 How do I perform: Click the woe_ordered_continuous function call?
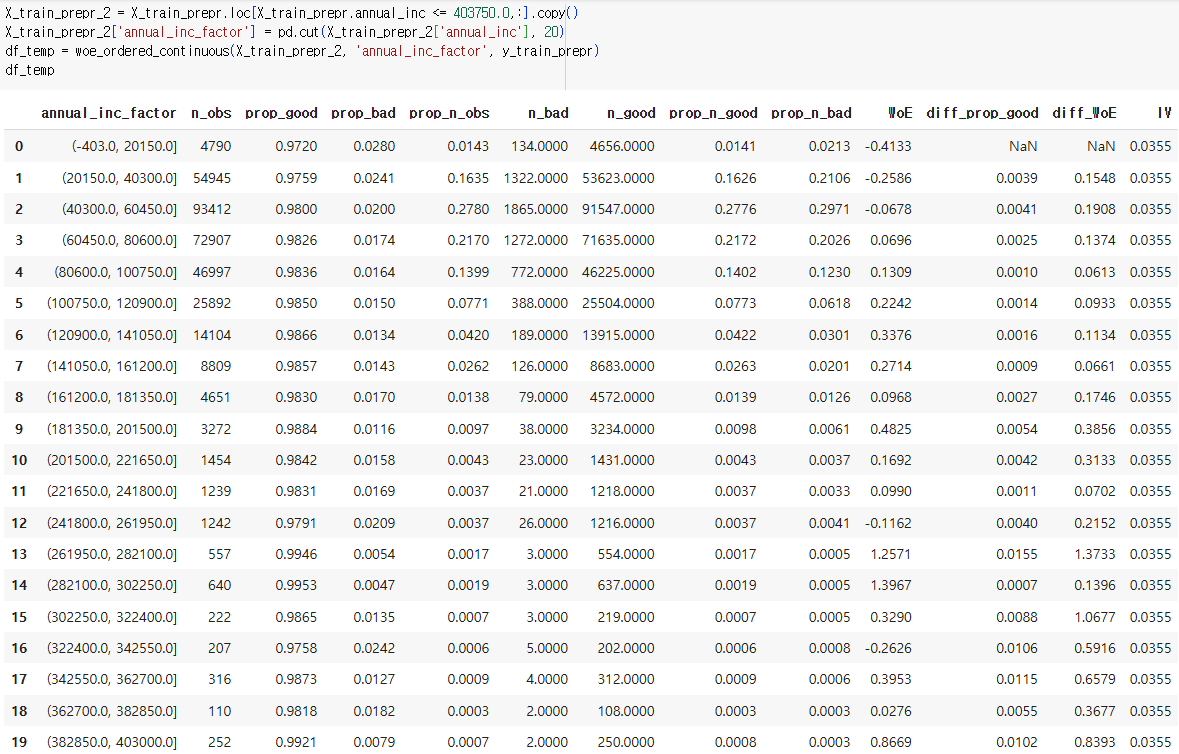(337, 51)
